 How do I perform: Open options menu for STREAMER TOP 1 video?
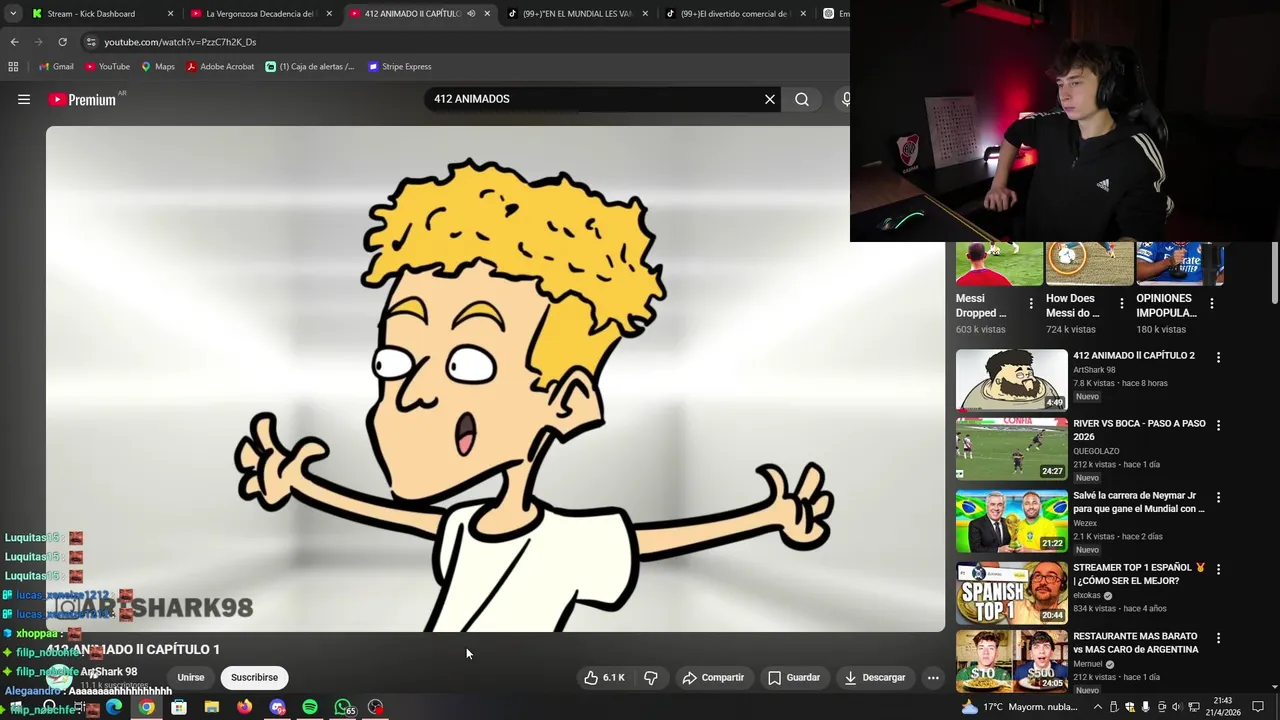click(x=1218, y=569)
